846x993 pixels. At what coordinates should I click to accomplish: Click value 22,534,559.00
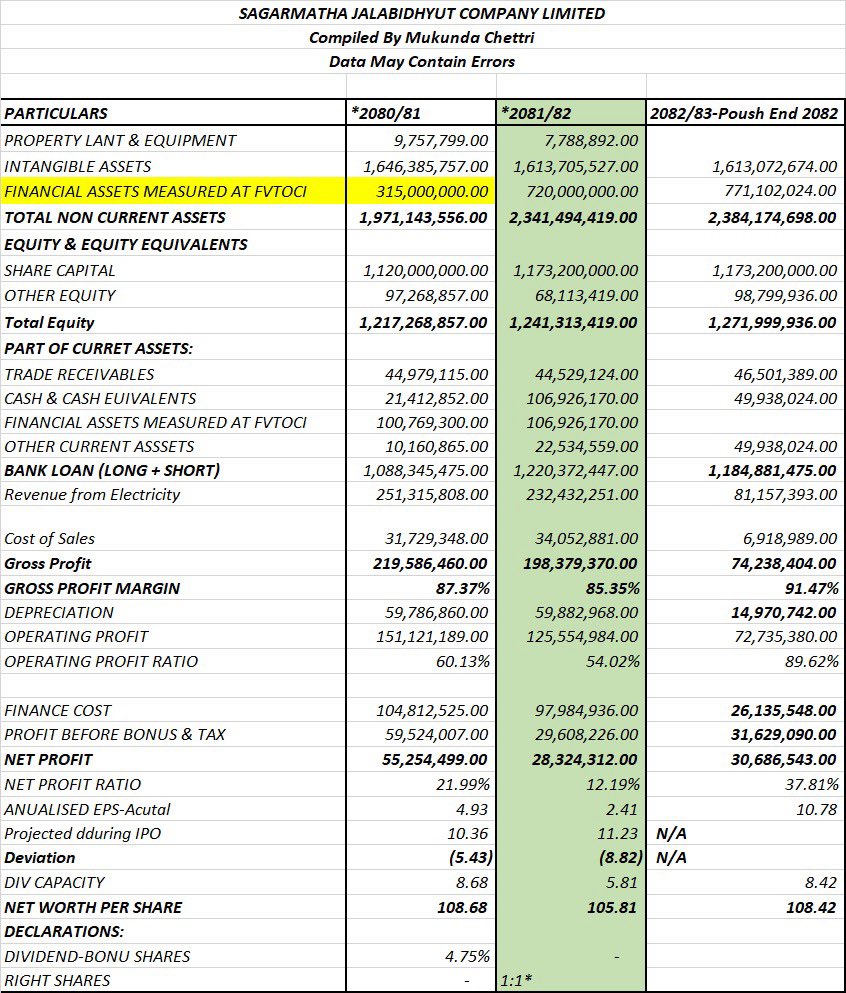coord(586,446)
